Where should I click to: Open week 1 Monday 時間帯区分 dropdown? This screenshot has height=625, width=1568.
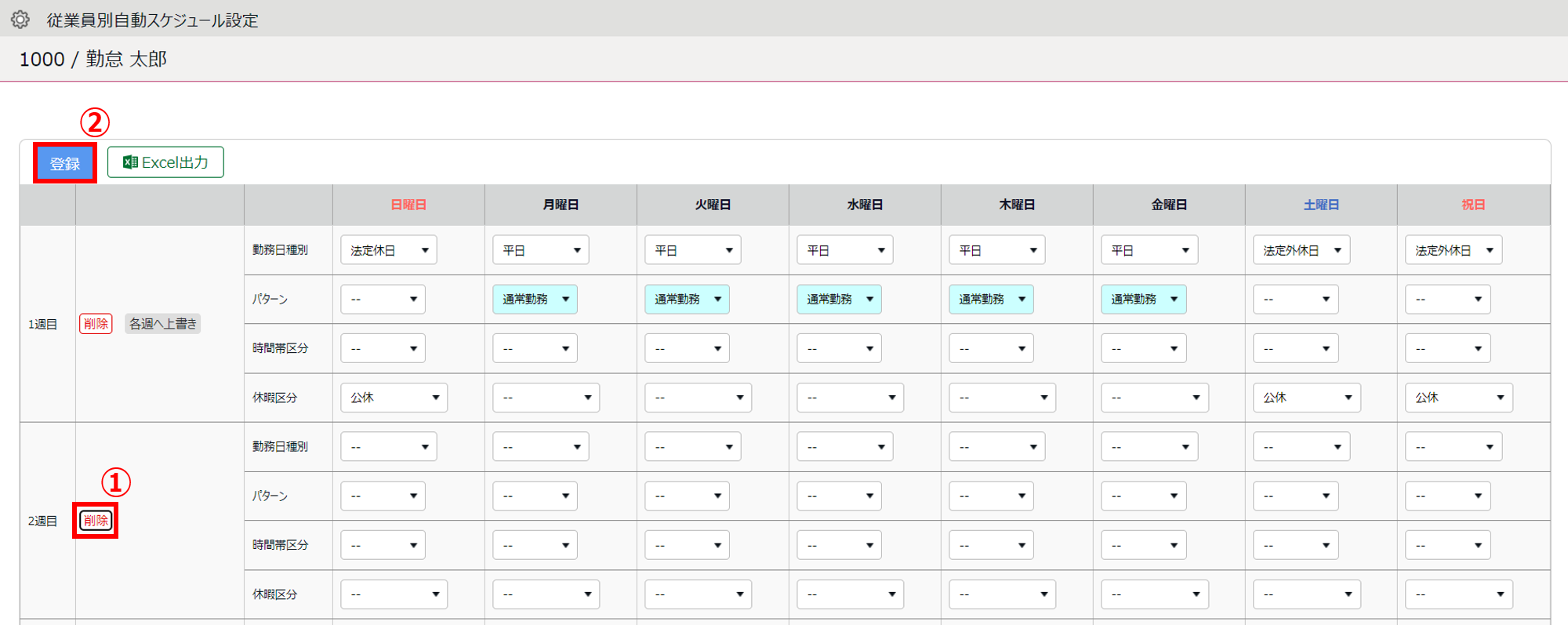click(535, 348)
